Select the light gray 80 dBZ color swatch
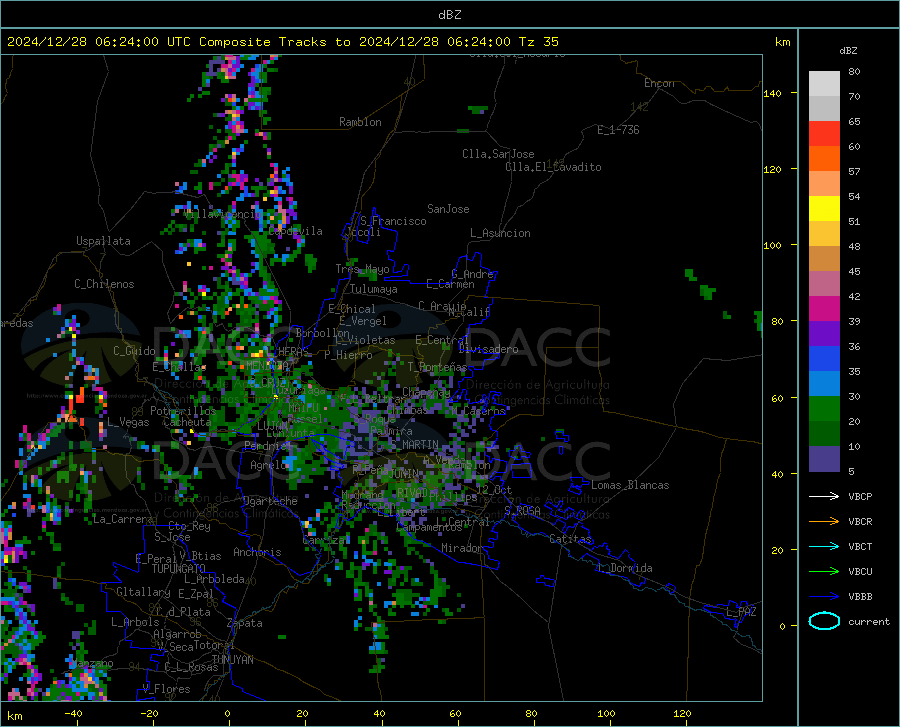Screen dimensions: 900x727 point(824,84)
